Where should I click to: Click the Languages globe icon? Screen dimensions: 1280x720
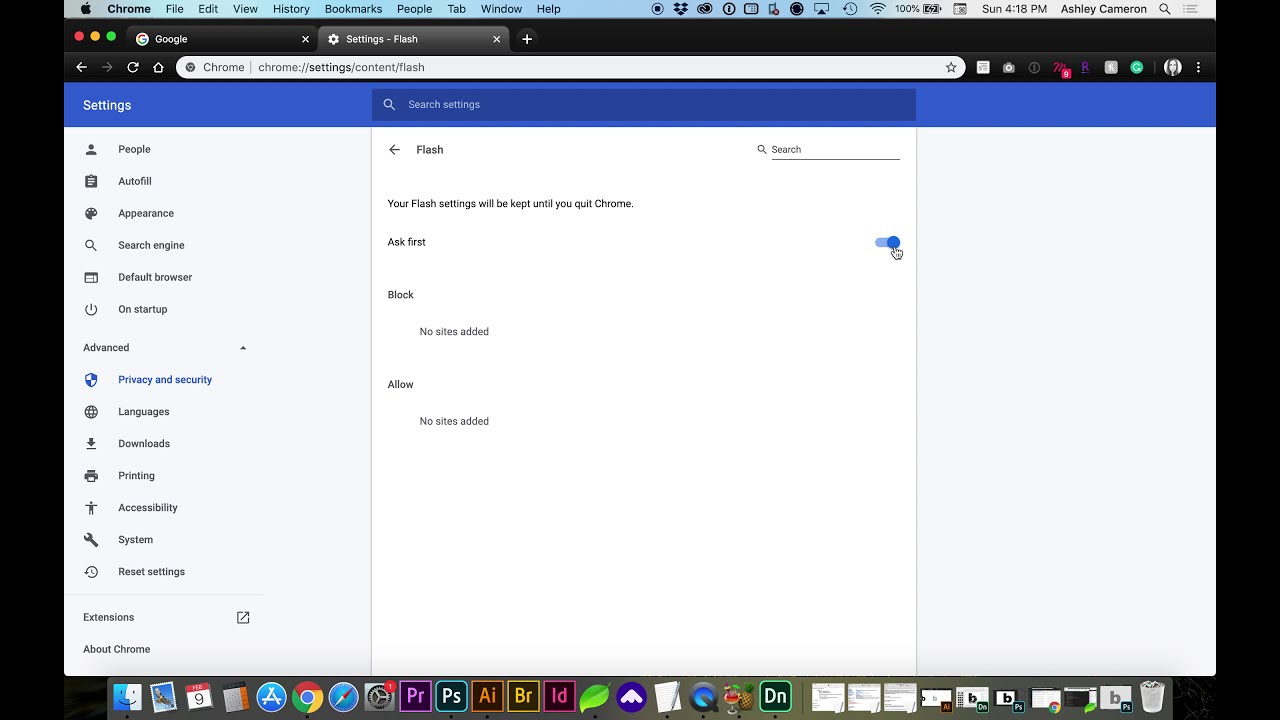tap(91, 412)
